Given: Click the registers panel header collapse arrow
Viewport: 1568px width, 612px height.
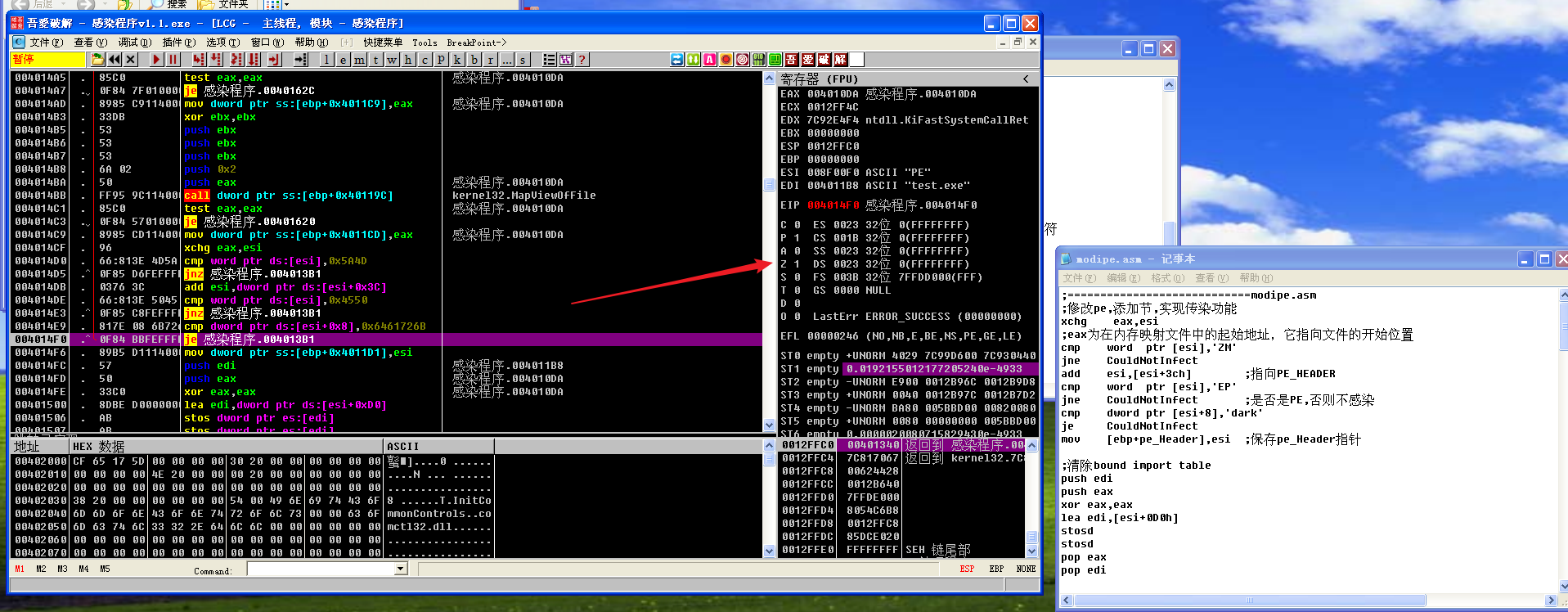Looking at the screenshot, I should (1026, 79).
